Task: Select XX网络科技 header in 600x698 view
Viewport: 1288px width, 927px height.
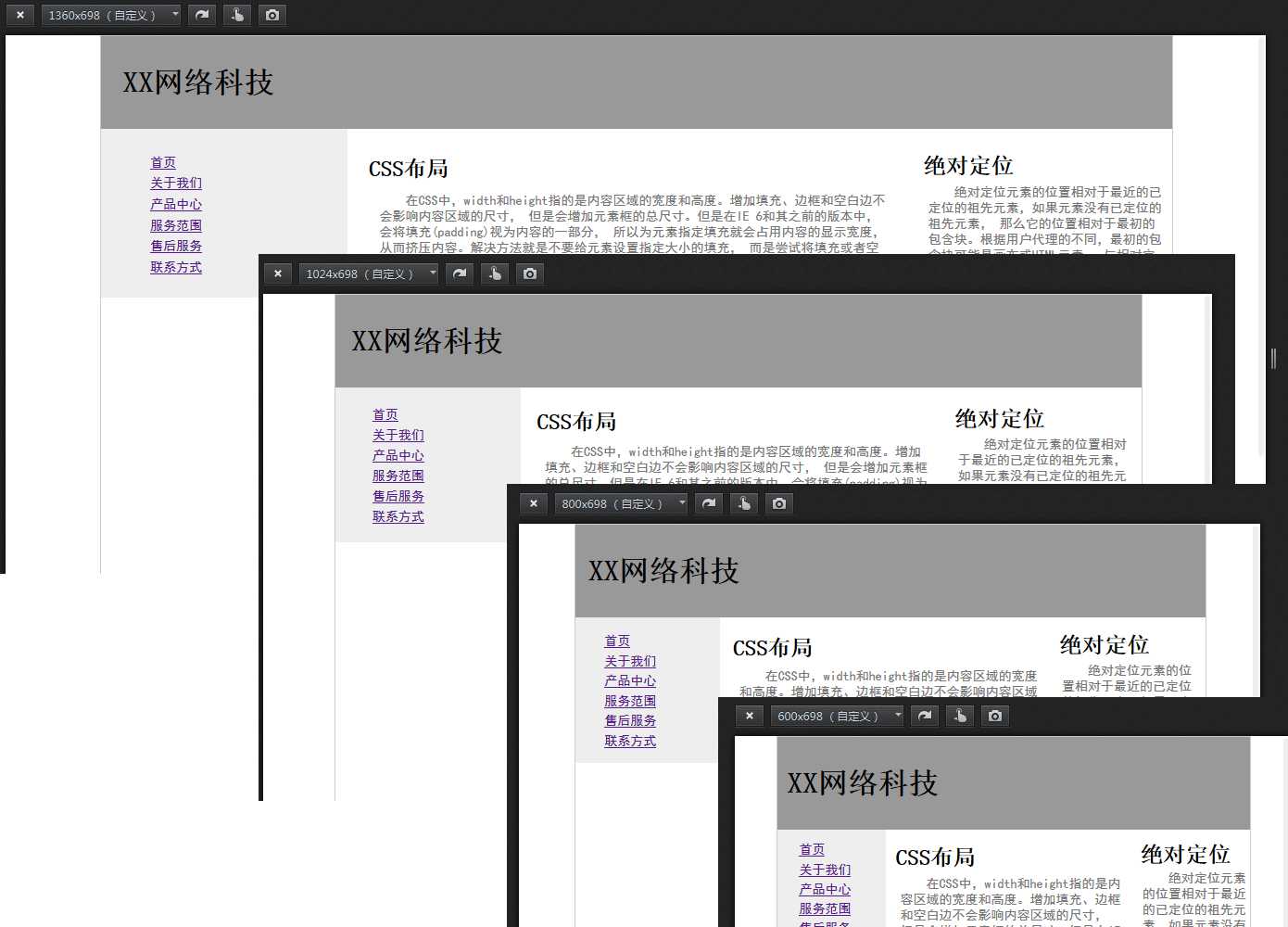Action: click(x=863, y=783)
